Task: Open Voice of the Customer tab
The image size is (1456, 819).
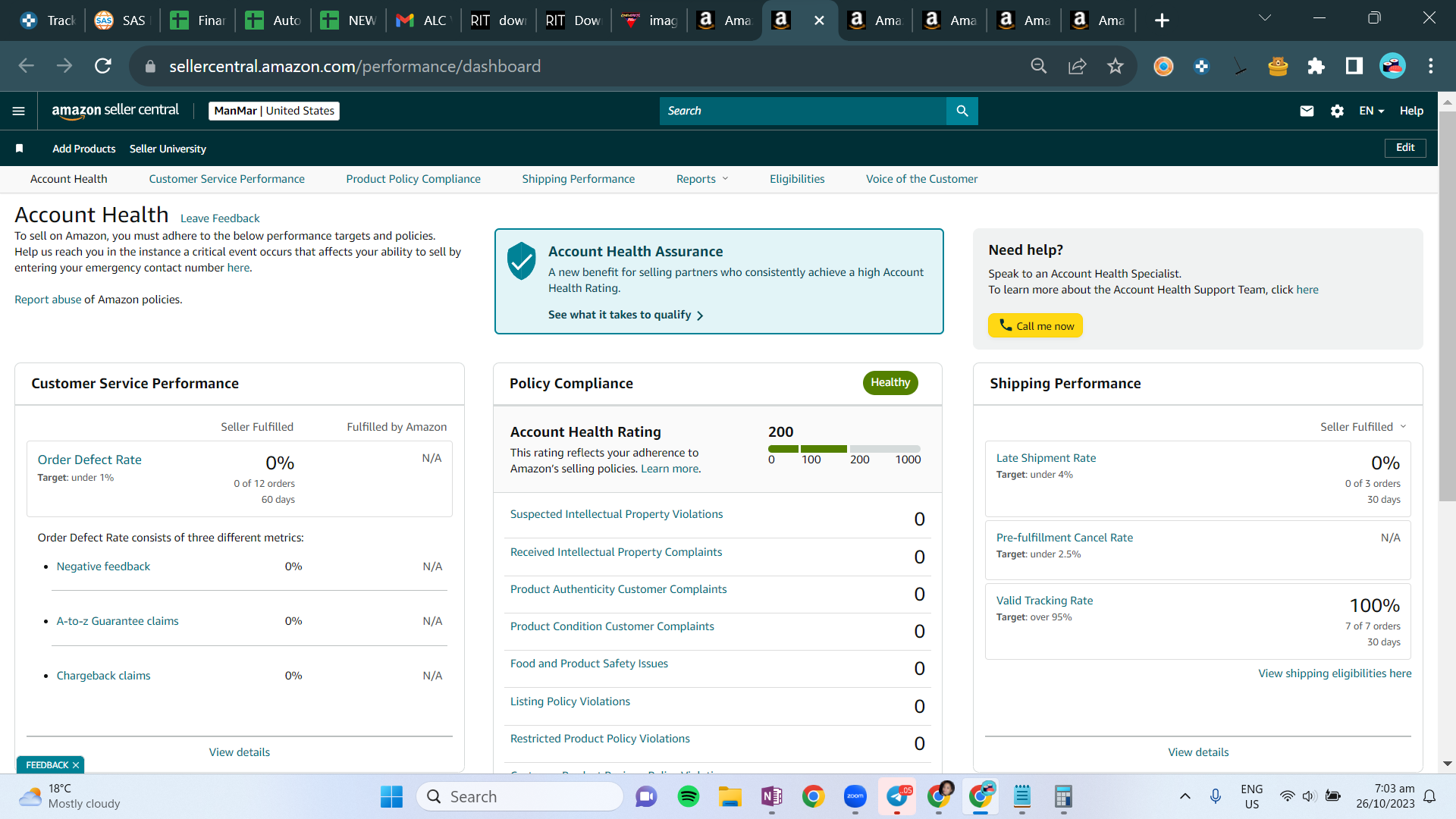Action: coord(922,179)
